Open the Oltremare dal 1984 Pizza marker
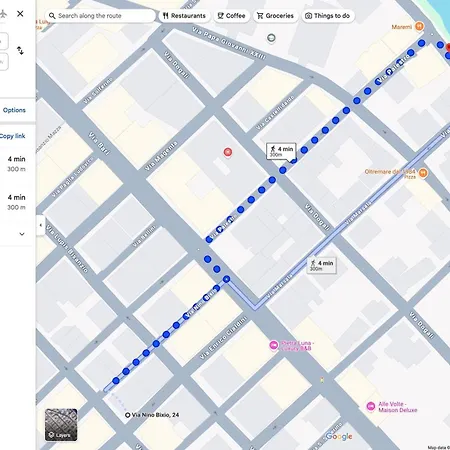Screen dimensions: 450x450 coord(423,173)
